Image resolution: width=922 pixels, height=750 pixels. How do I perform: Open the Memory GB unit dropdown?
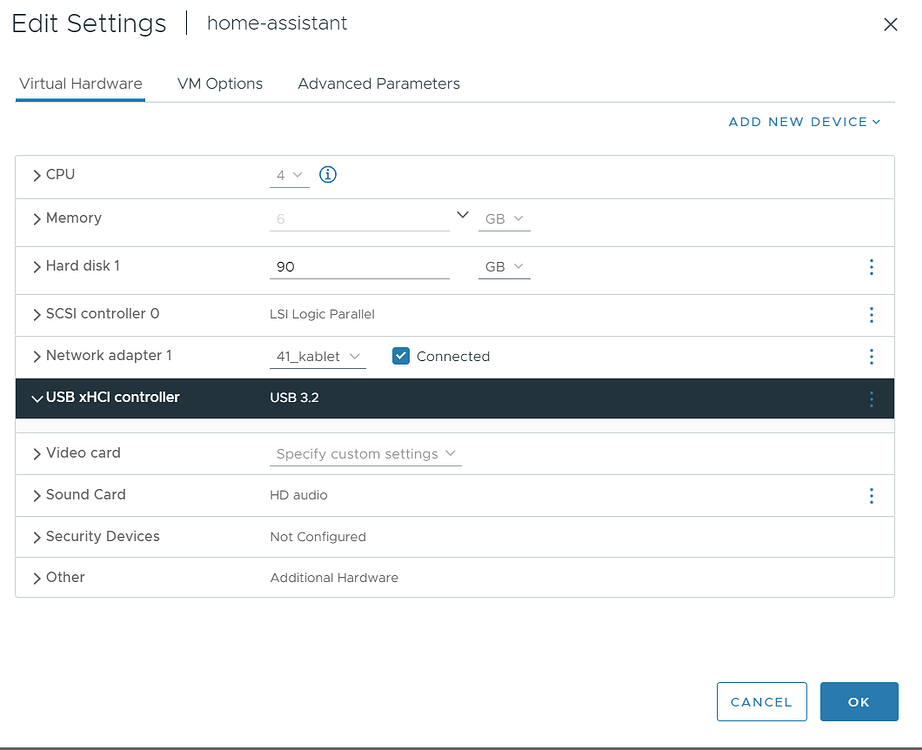click(x=504, y=218)
